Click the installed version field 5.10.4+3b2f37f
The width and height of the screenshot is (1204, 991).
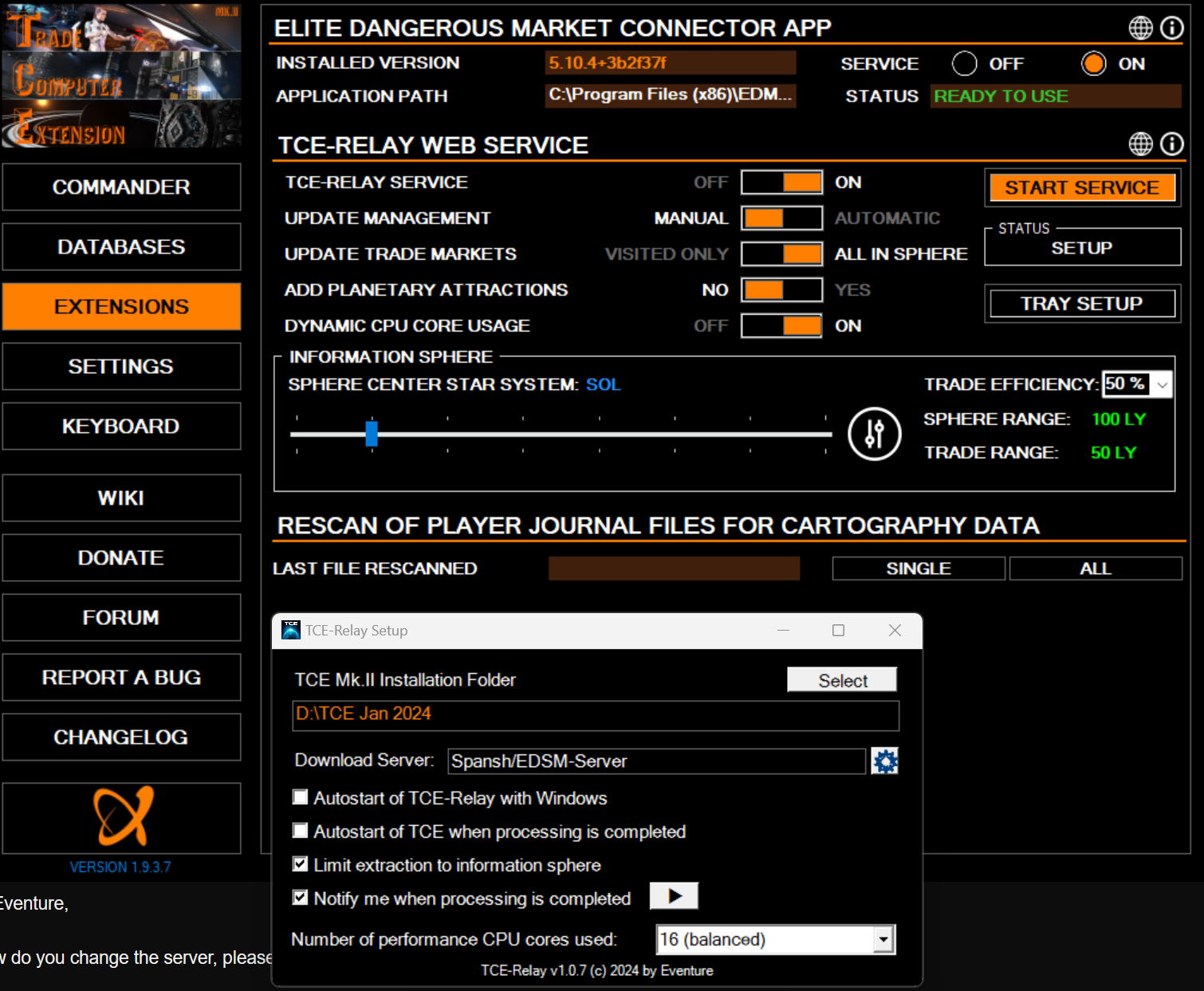(671, 62)
